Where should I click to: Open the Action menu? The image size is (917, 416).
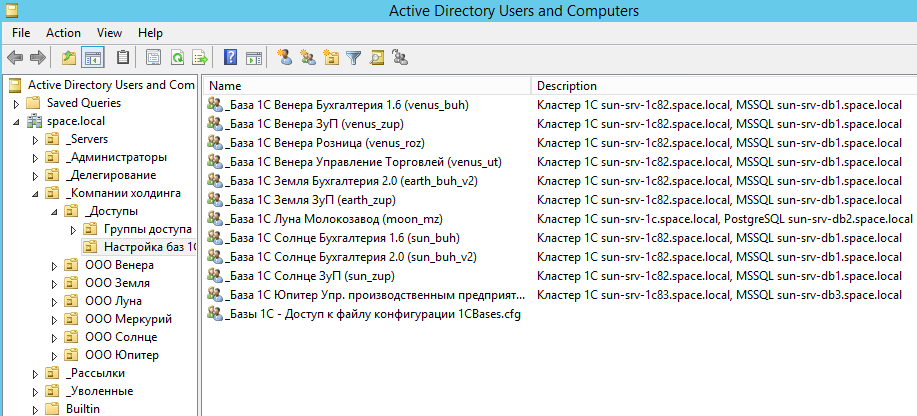(x=63, y=33)
